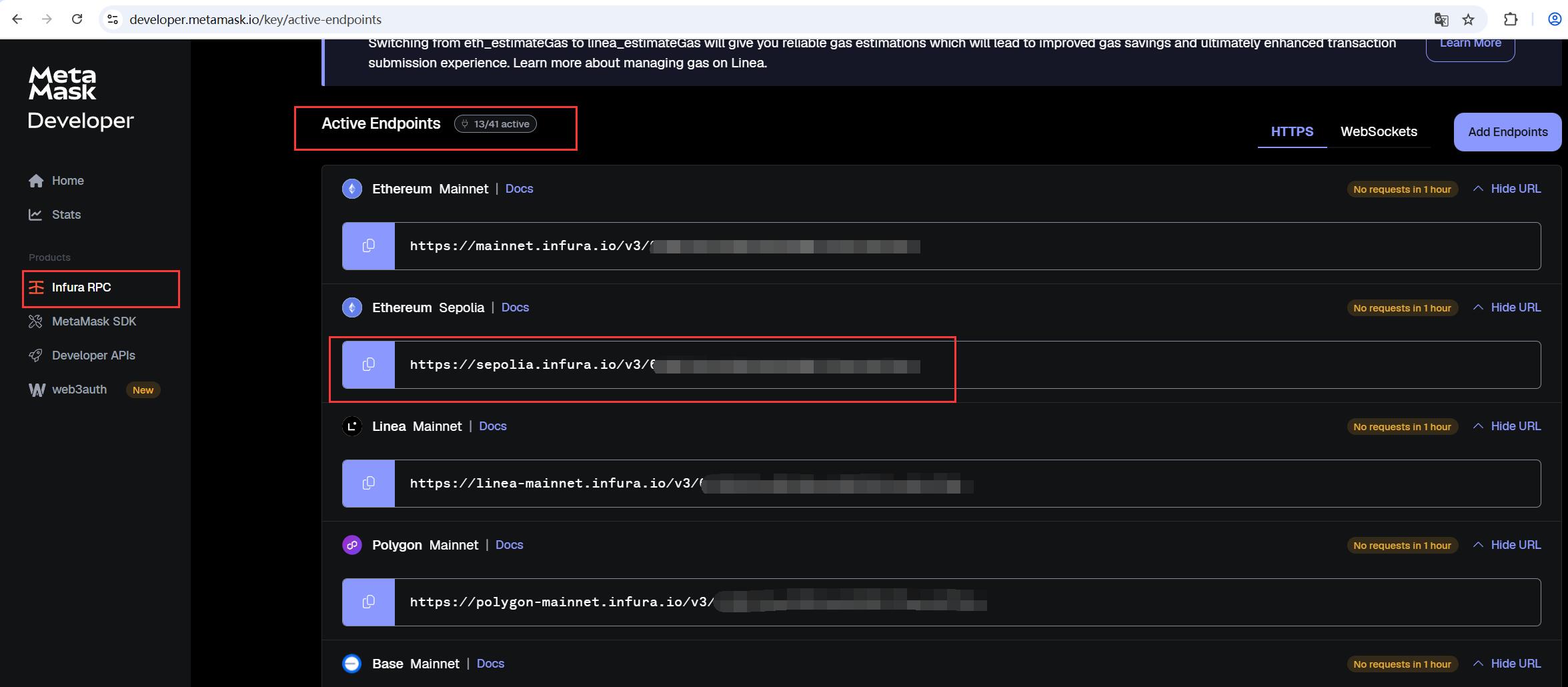The height and width of the screenshot is (687, 1568).
Task: Copy the Polygon Mainnet endpoint URL
Action: pyautogui.click(x=368, y=602)
